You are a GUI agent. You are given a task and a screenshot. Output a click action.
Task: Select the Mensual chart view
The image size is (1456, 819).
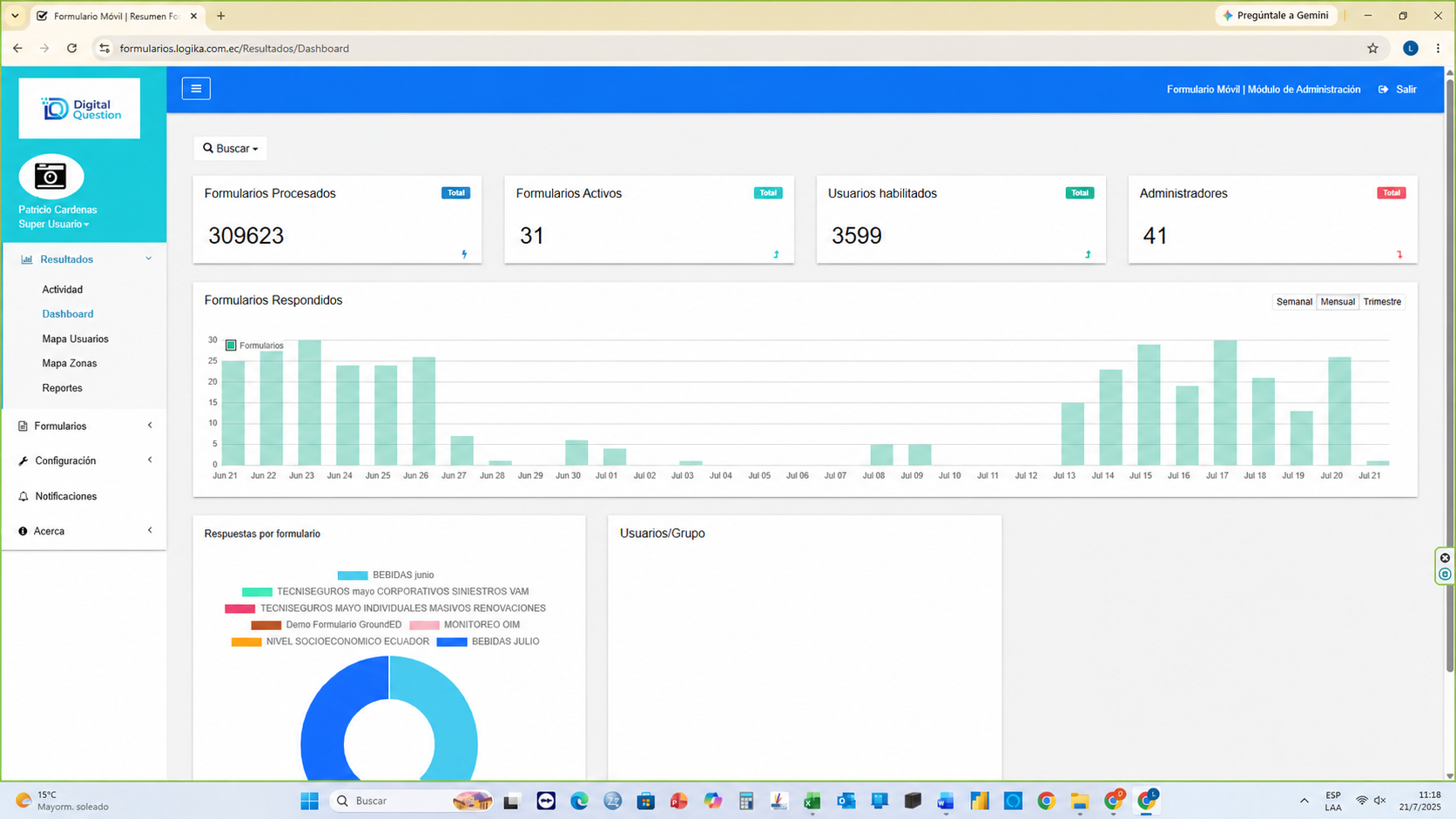(1338, 302)
